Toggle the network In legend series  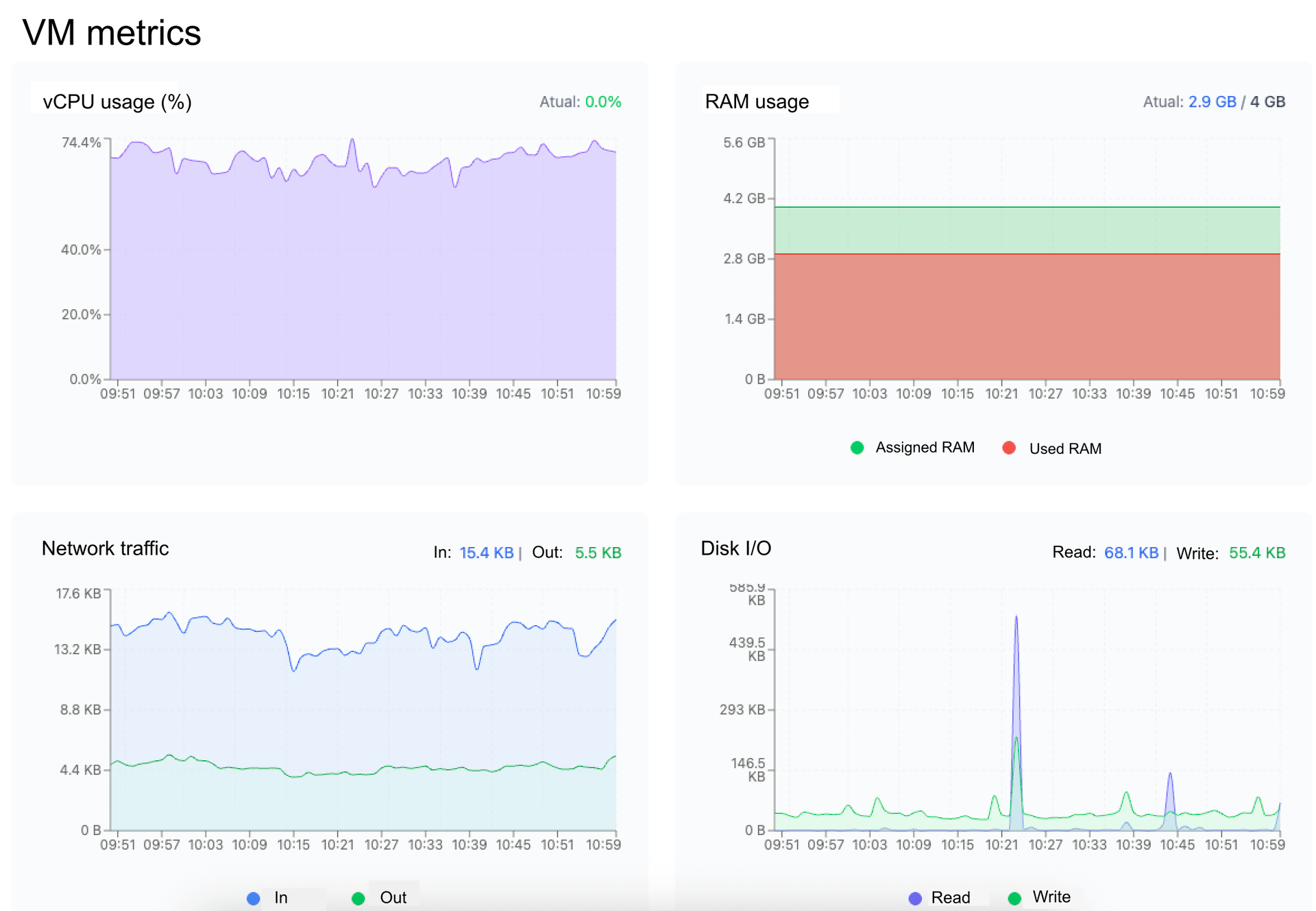[280, 897]
